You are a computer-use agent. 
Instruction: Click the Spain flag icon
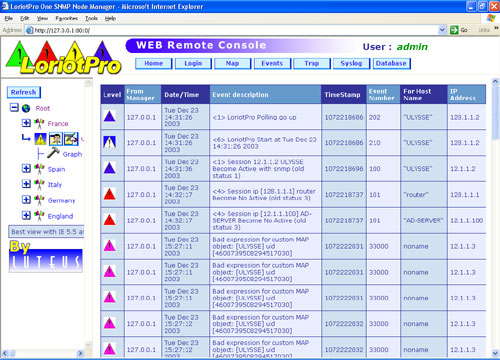39,169
